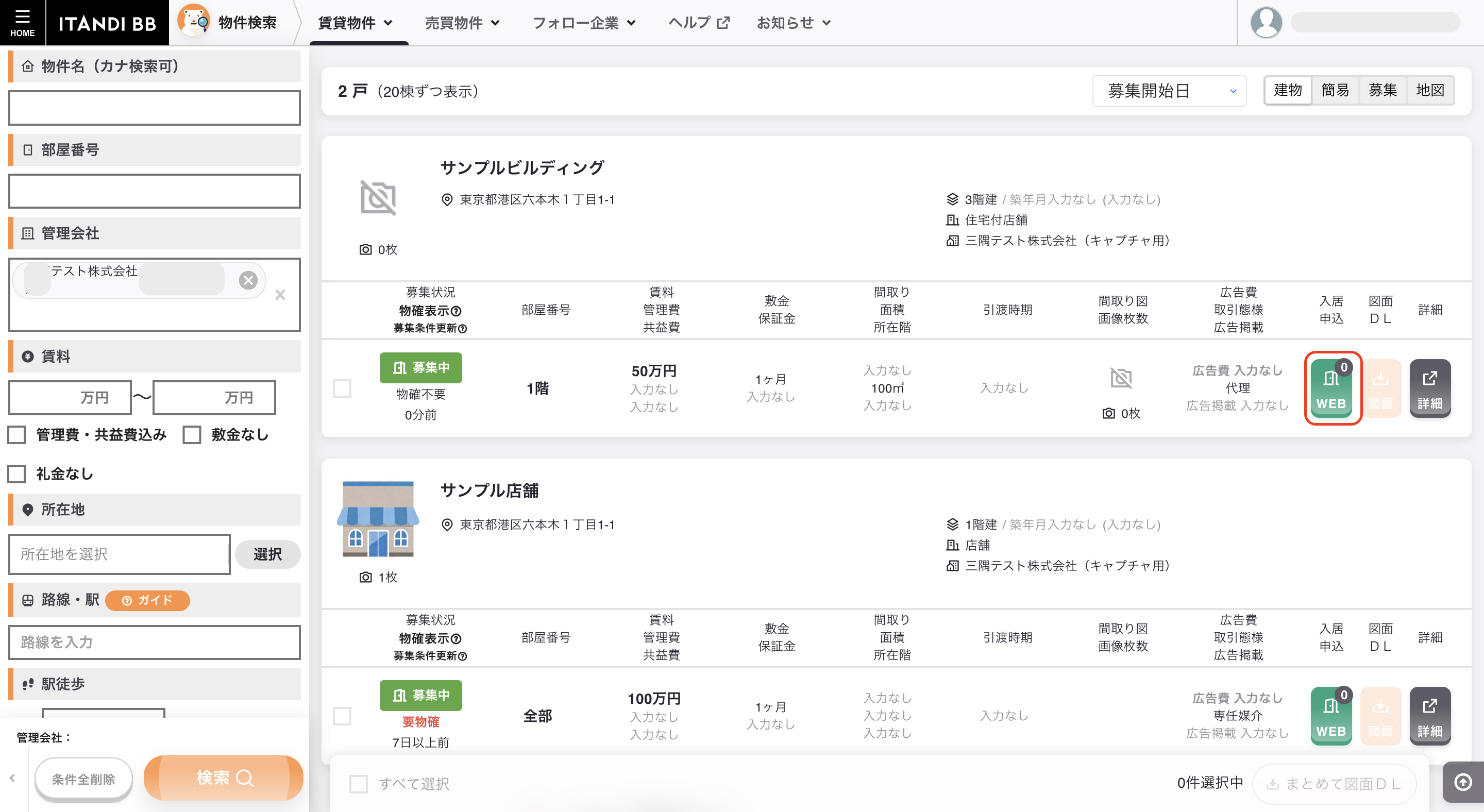Clear the 管理会社 field with the X
Screen dimensions: 1484x812
coord(280,295)
